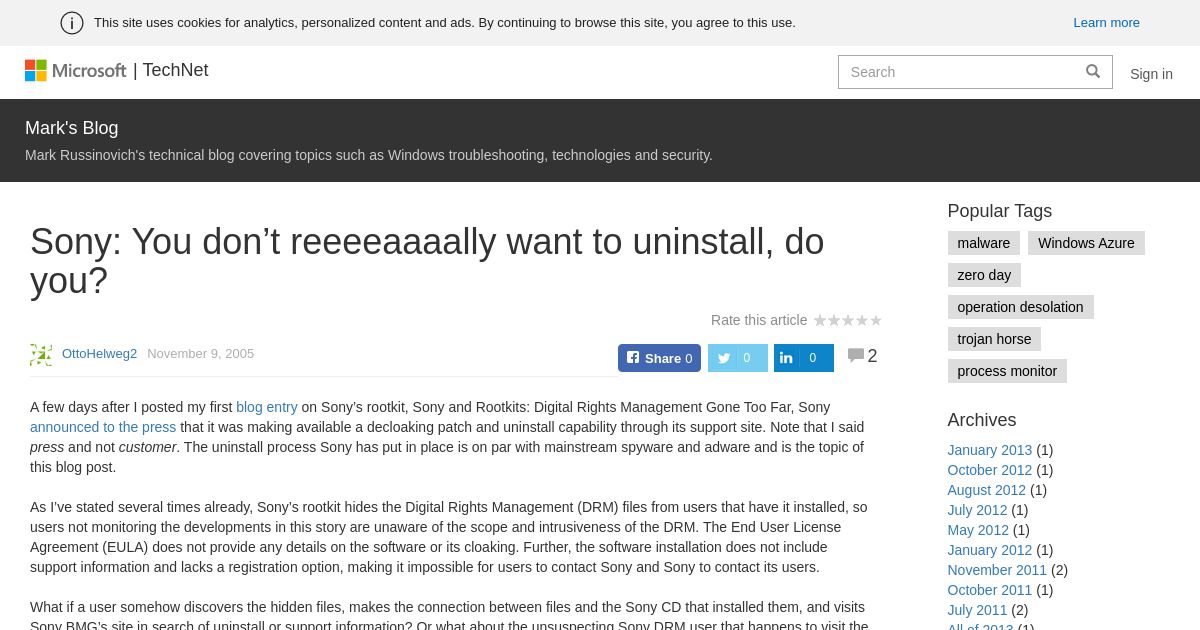
Task: Open author OttoHelweg2 profile link
Action: [x=99, y=354]
